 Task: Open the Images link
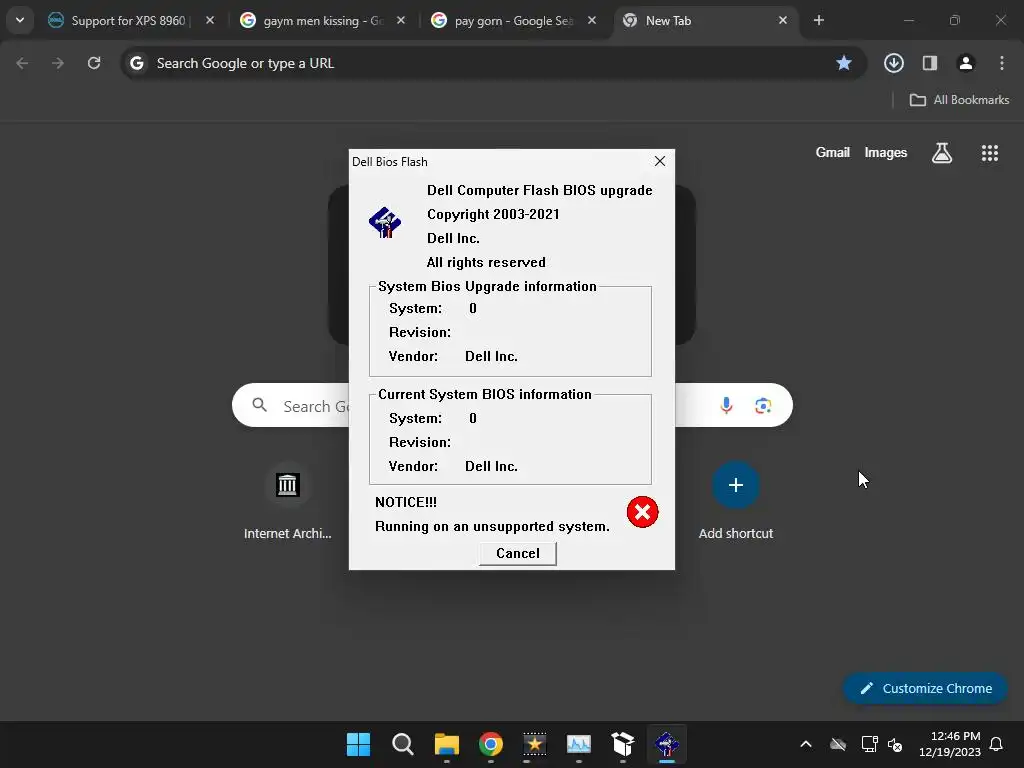point(886,153)
